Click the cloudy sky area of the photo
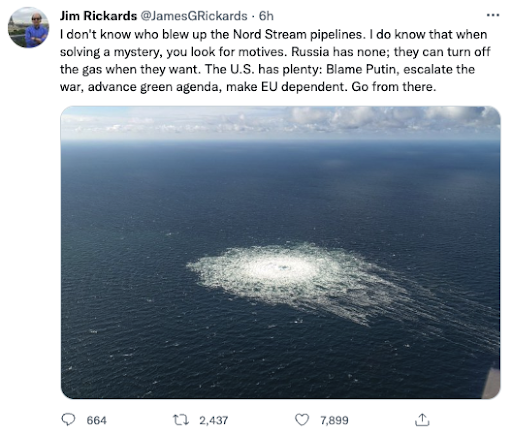512x435 pixels. pos(280,122)
